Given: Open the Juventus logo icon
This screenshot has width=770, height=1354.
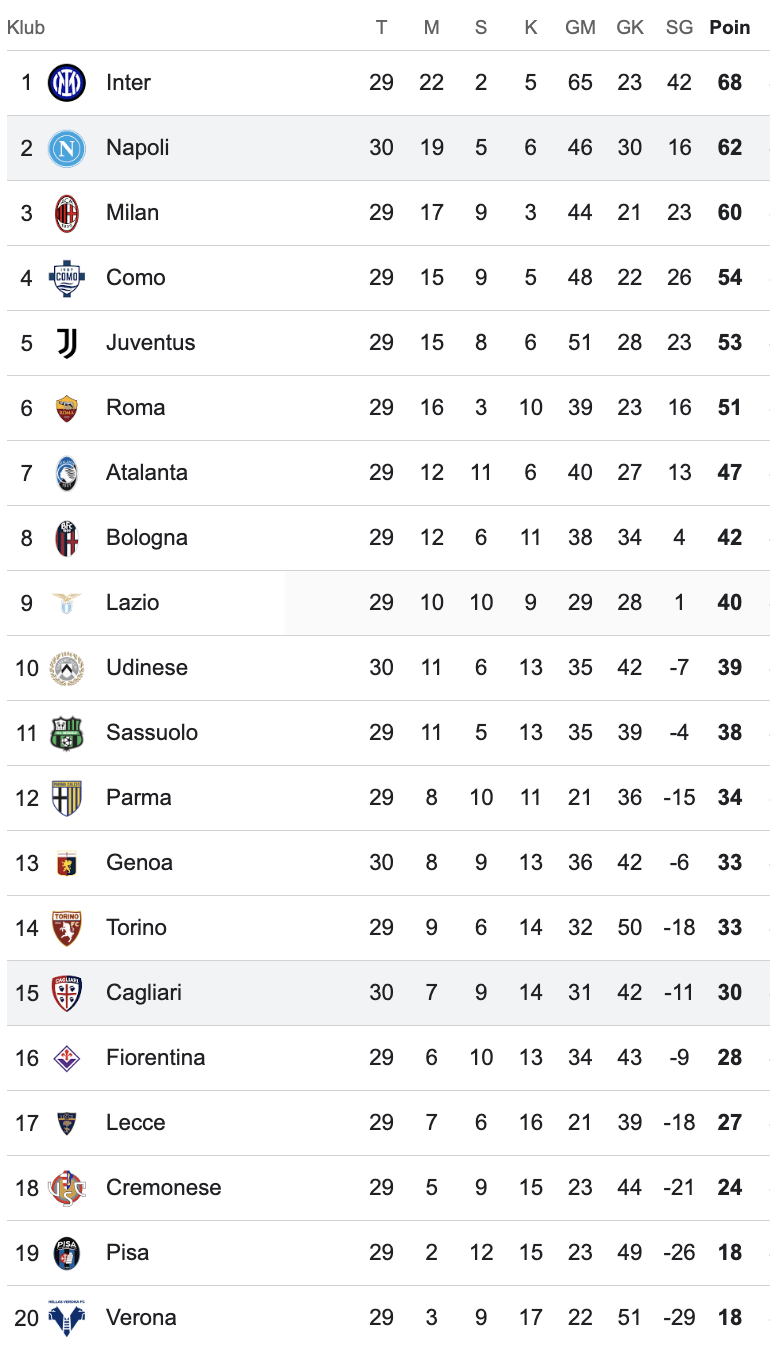Looking at the screenshot, I should pyautogui.click(x=67, y=343).
